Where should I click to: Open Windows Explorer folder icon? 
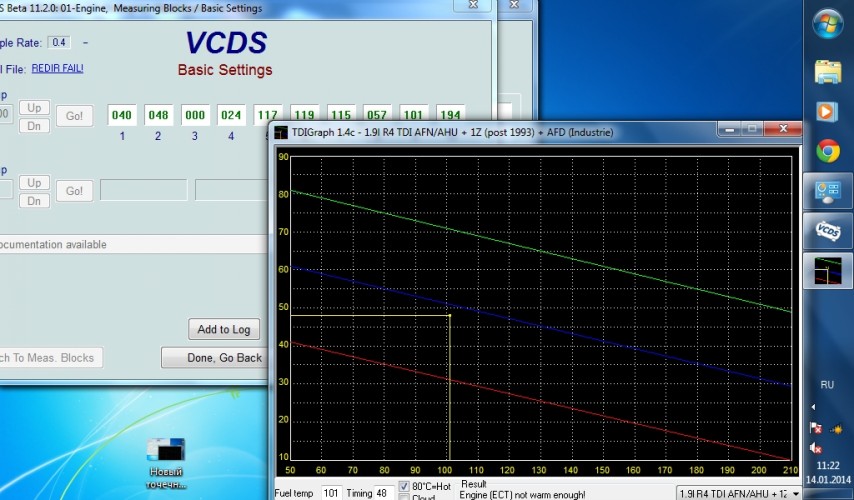pos(828,71)
